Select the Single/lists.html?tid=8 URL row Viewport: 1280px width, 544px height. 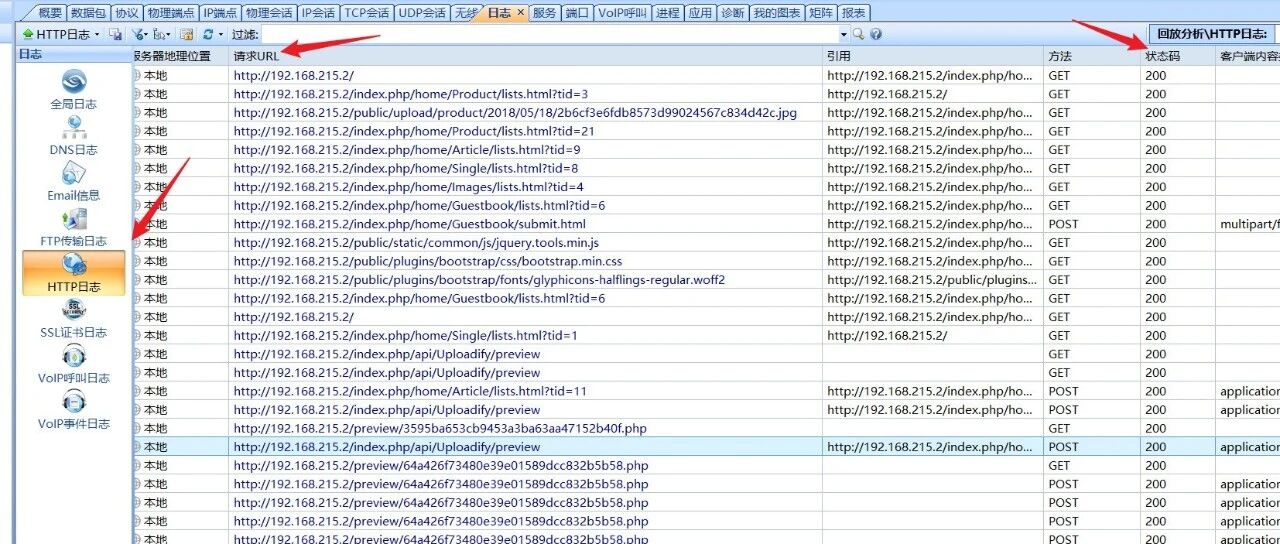tap(405, 168)
